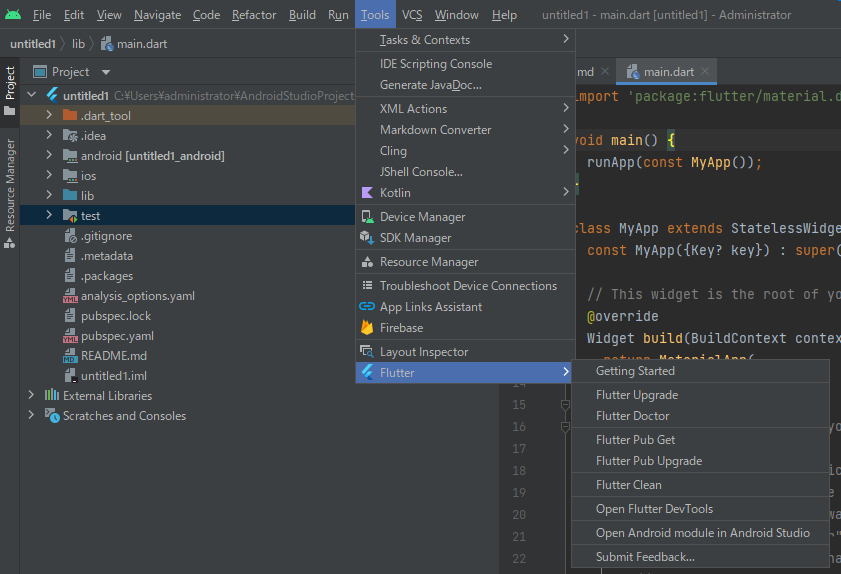Click the App Links Assistant link icon
841x574 pixels.
point(367,306)
